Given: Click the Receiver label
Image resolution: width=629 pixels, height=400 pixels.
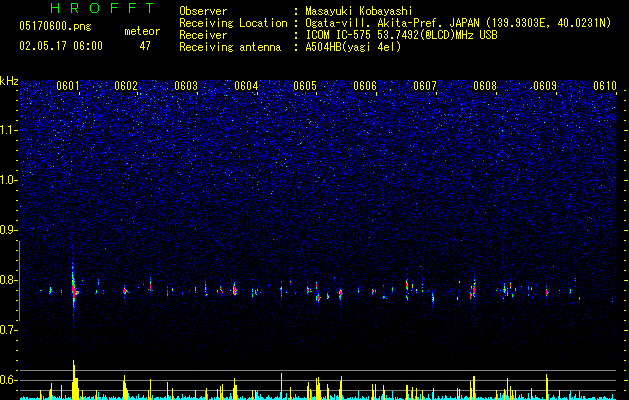Looking at the screenshot, I should (x=203, y=35).
